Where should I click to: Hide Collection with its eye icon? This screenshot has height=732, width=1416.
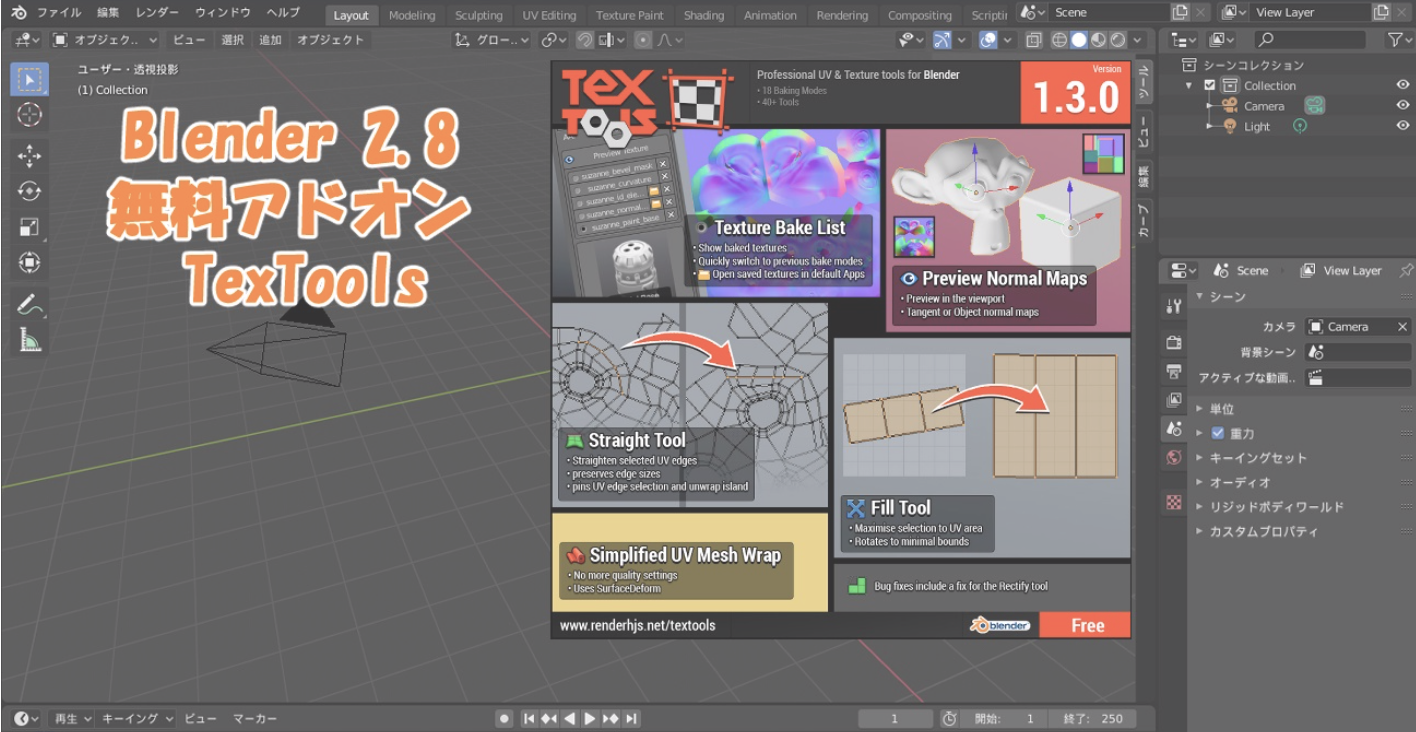(x=1402, y=85)
